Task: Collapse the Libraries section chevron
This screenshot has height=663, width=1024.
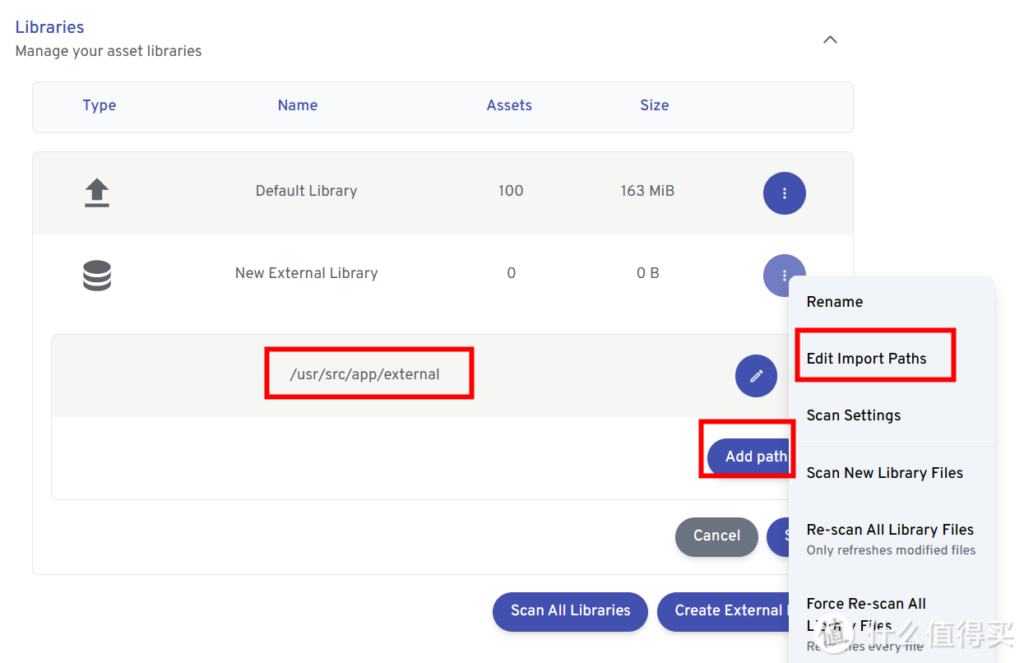Action: 829,40
